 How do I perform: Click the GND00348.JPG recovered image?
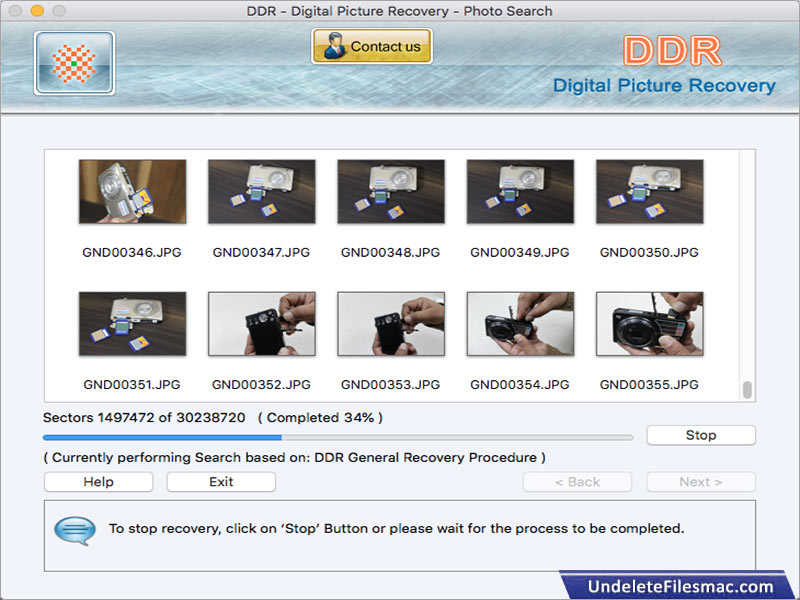pyautogui.click(x=390, y=192)
